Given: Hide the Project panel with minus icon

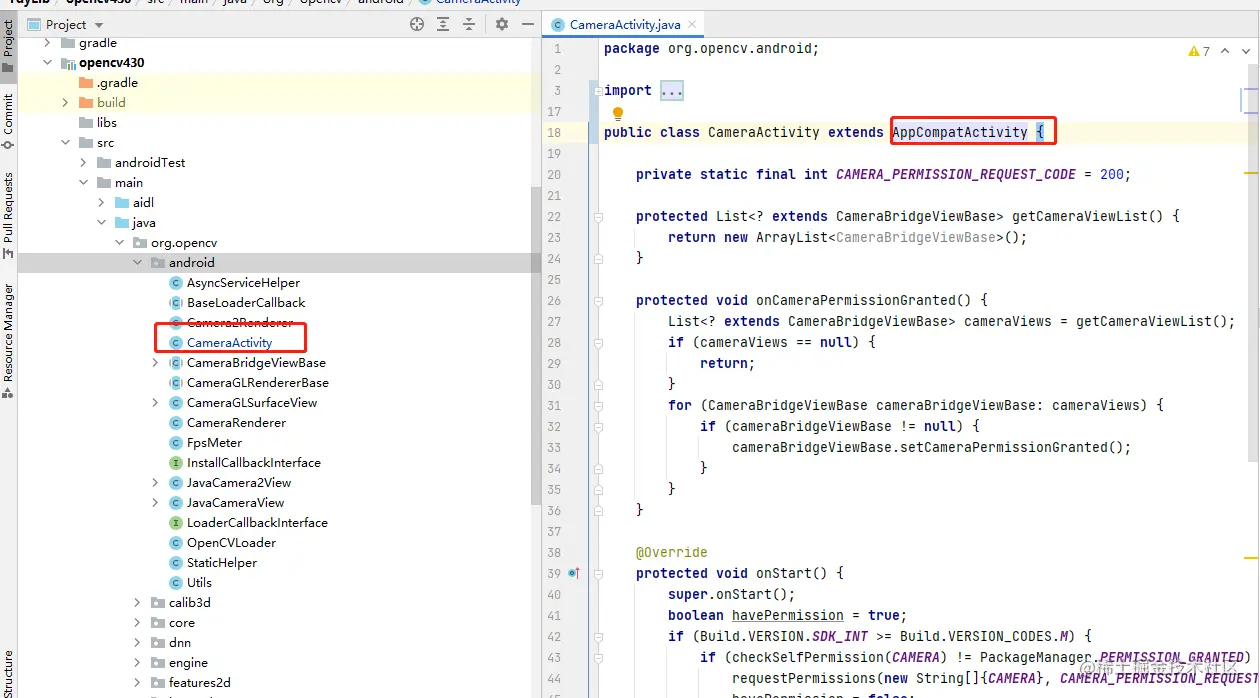Looking at the screenshot, I should tap(527, 24).
